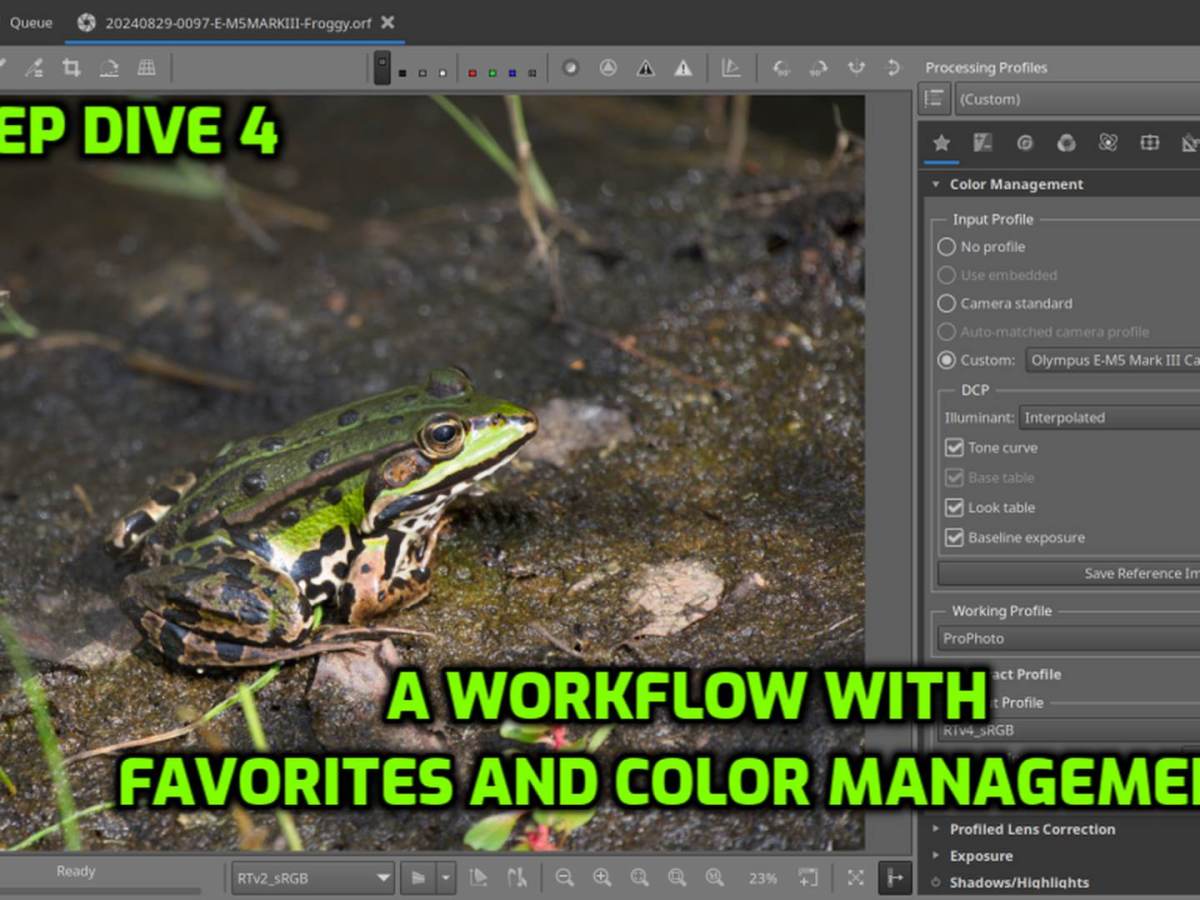Screen dimensions: 1200x900
Task: Toggle sharpening contrast mask preview
Action: 608,67
